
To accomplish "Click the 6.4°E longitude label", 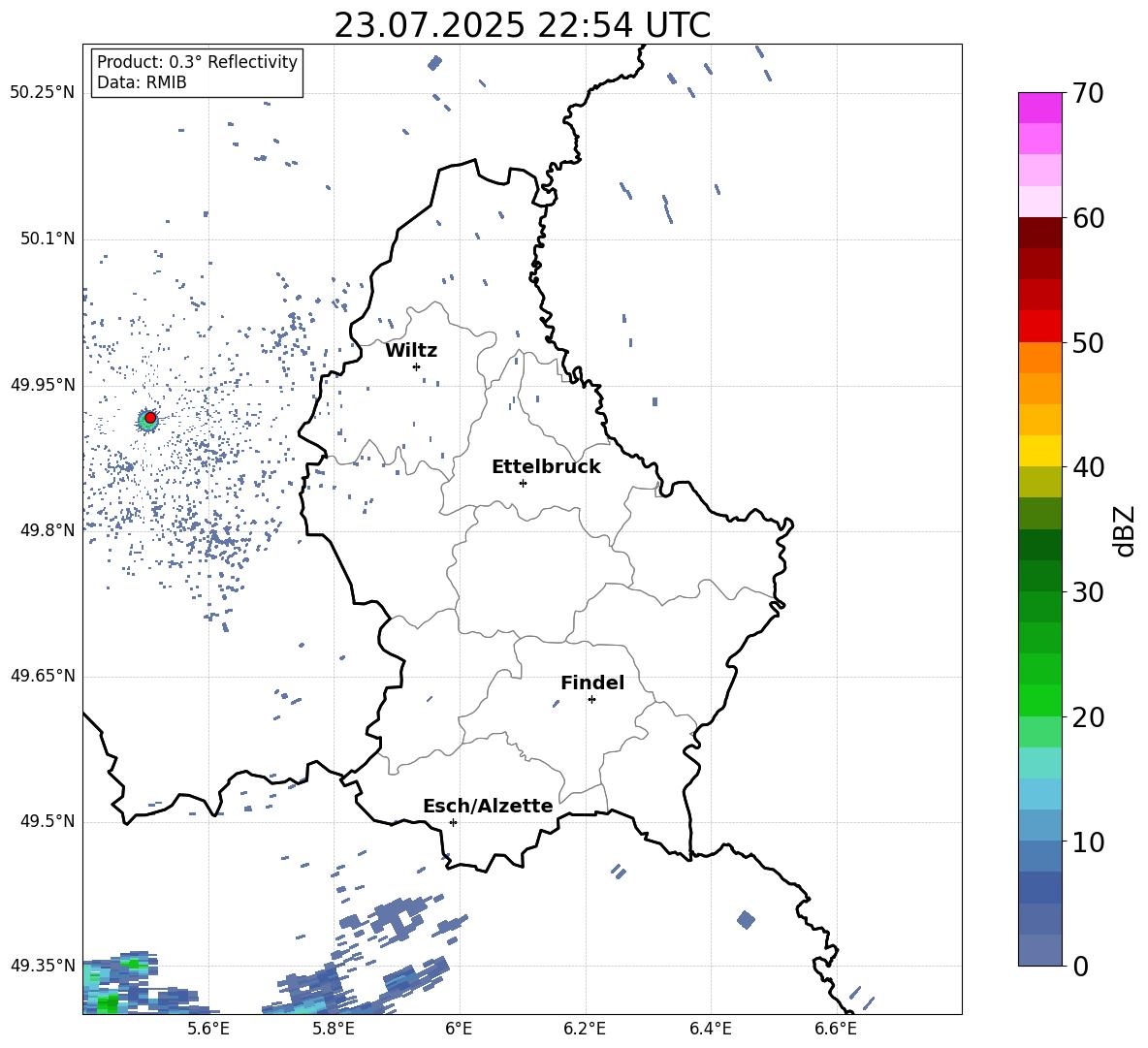I will click(711, 1029).
